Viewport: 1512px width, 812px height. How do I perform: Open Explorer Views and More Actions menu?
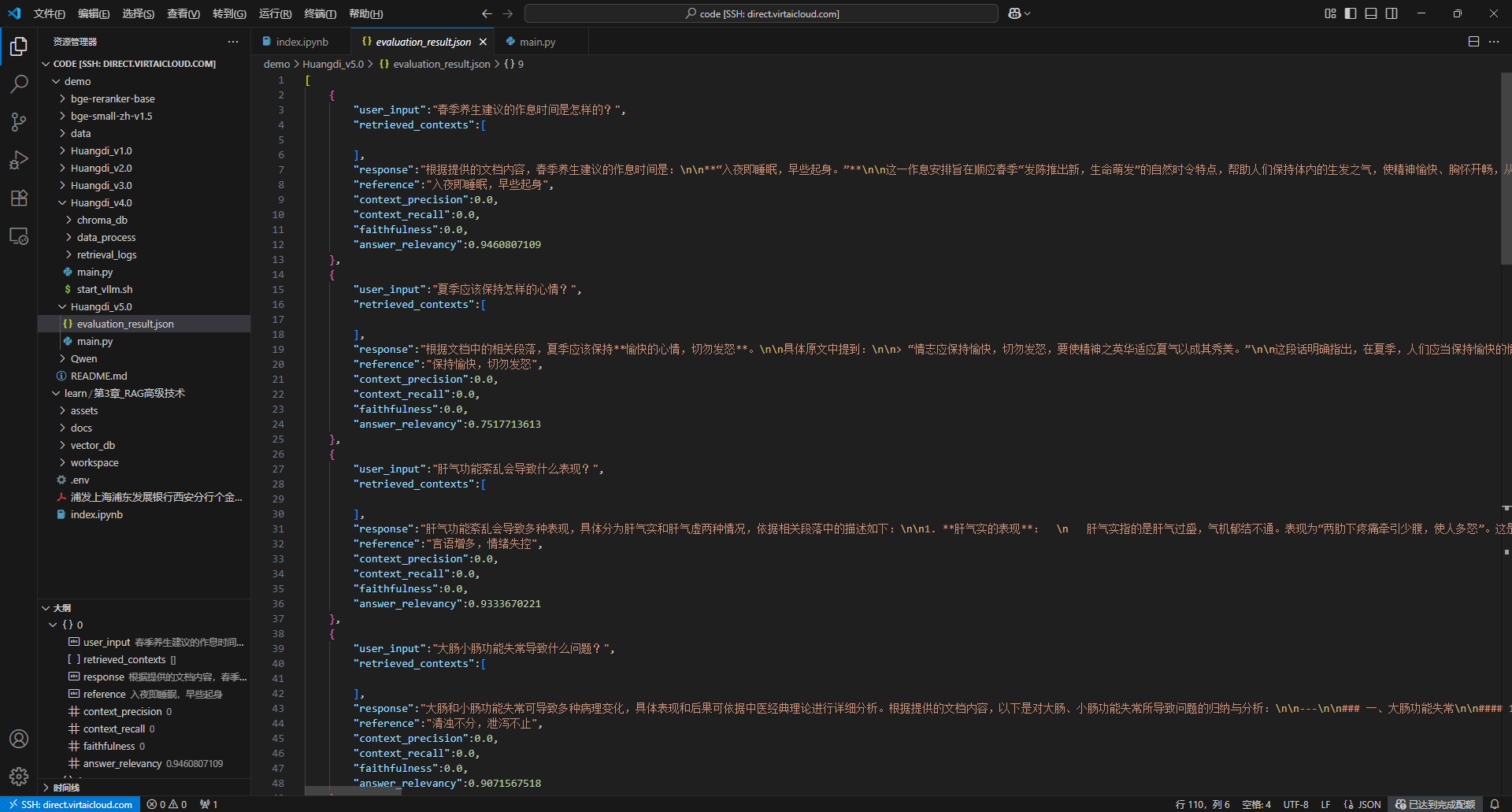(233, 42)
